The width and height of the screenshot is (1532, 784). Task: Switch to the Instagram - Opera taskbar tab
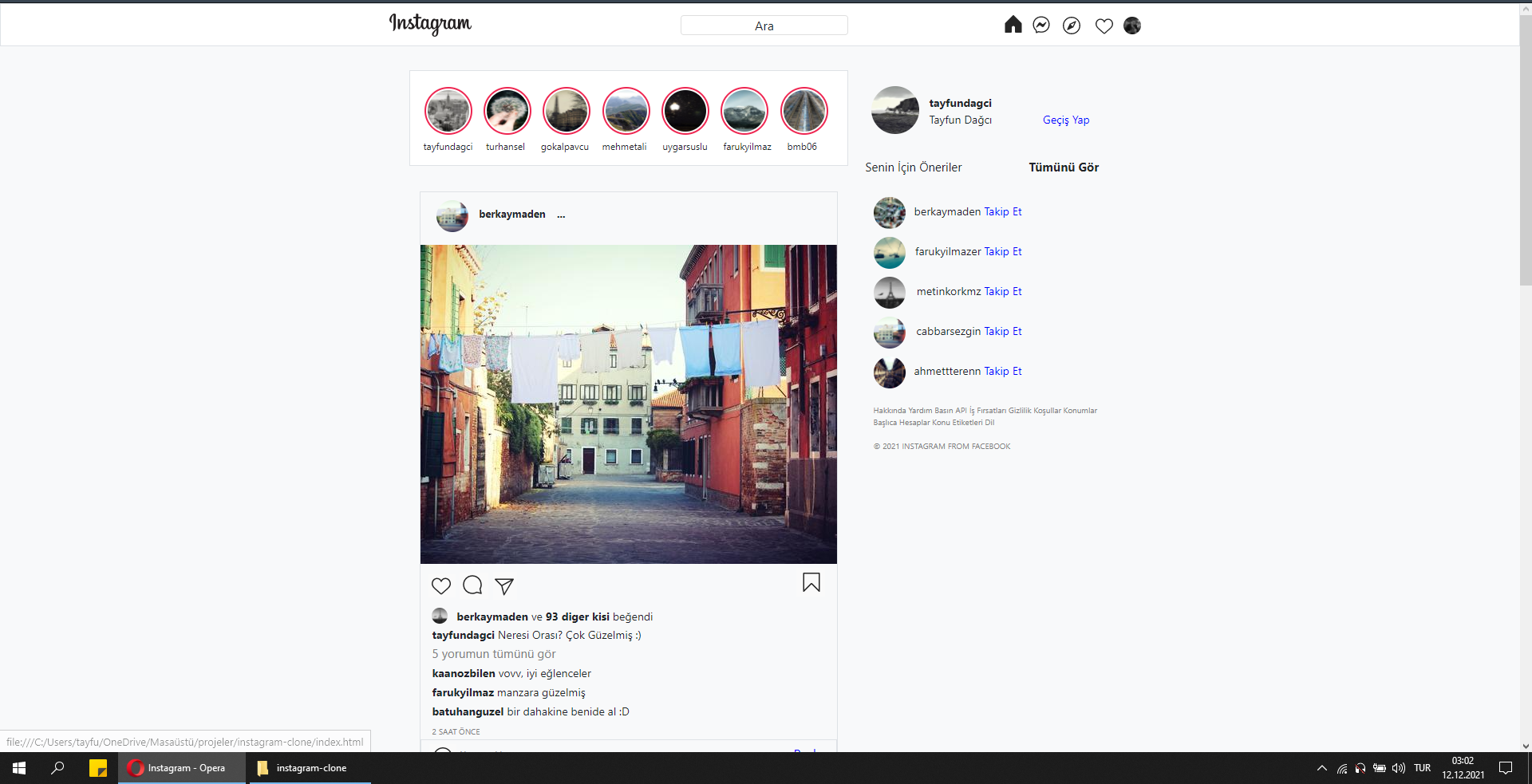[x=182, y=768]
